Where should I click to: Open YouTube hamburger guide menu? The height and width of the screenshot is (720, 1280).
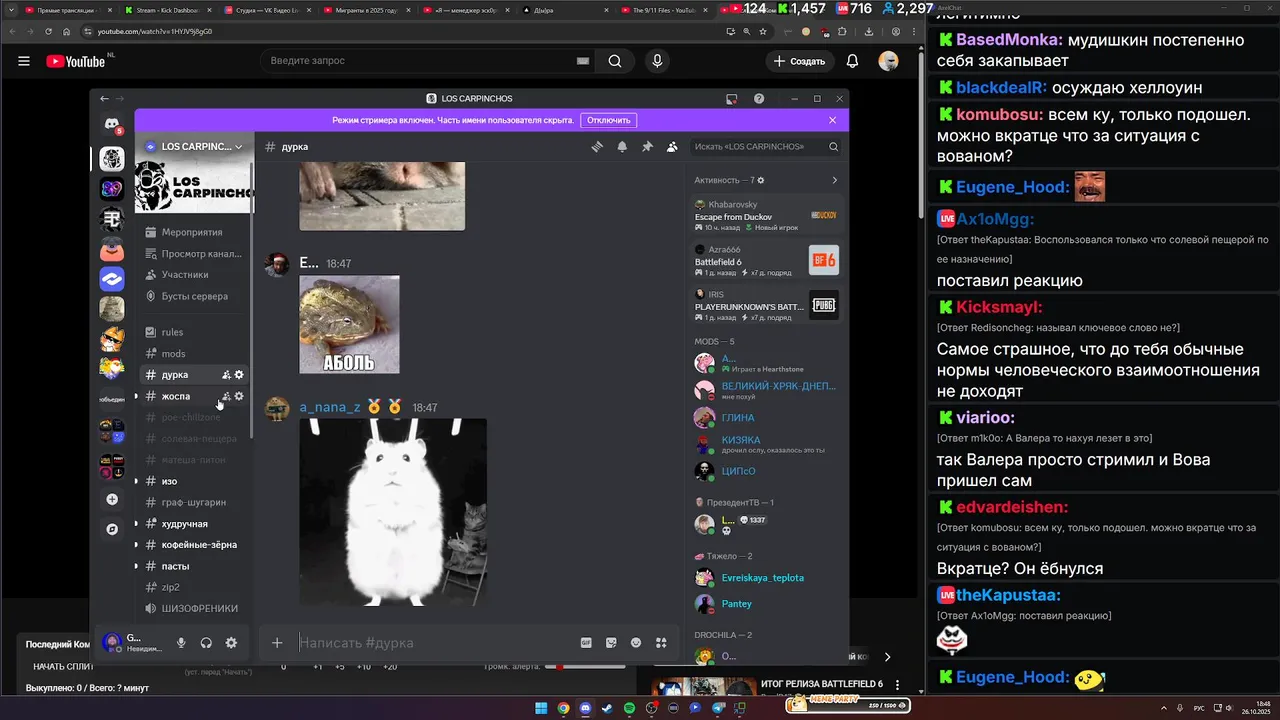tap(24, 61)
